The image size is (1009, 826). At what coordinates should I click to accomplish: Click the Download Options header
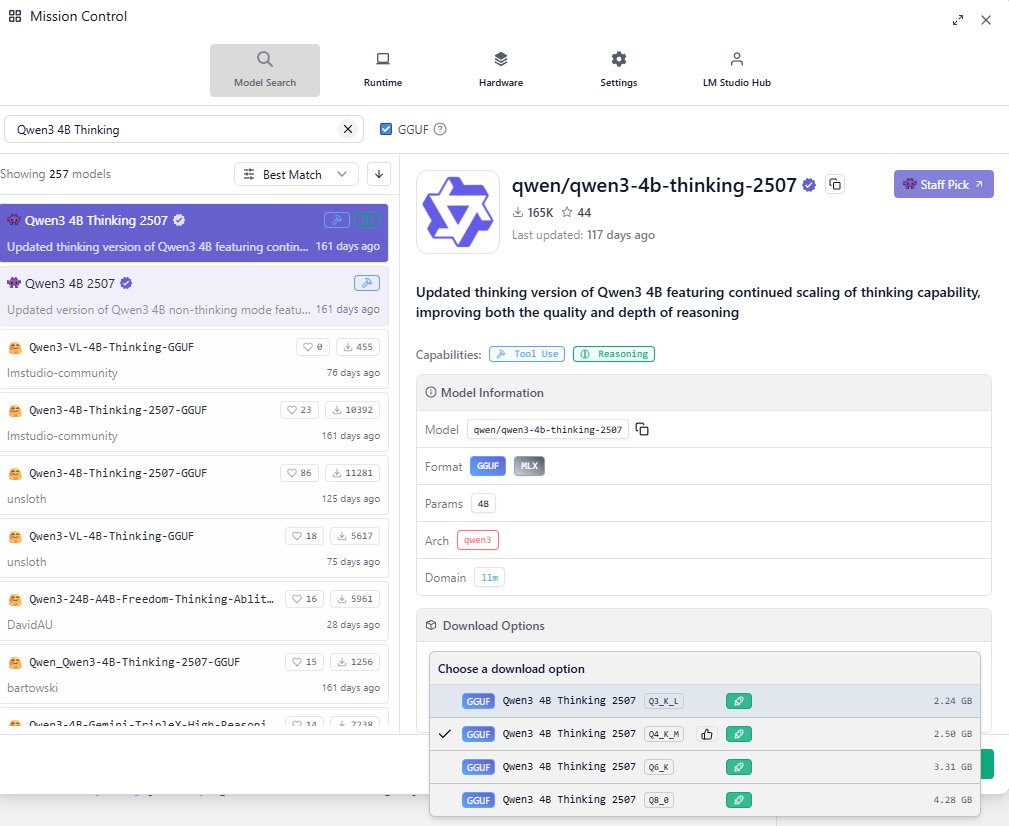click(704, 625)
